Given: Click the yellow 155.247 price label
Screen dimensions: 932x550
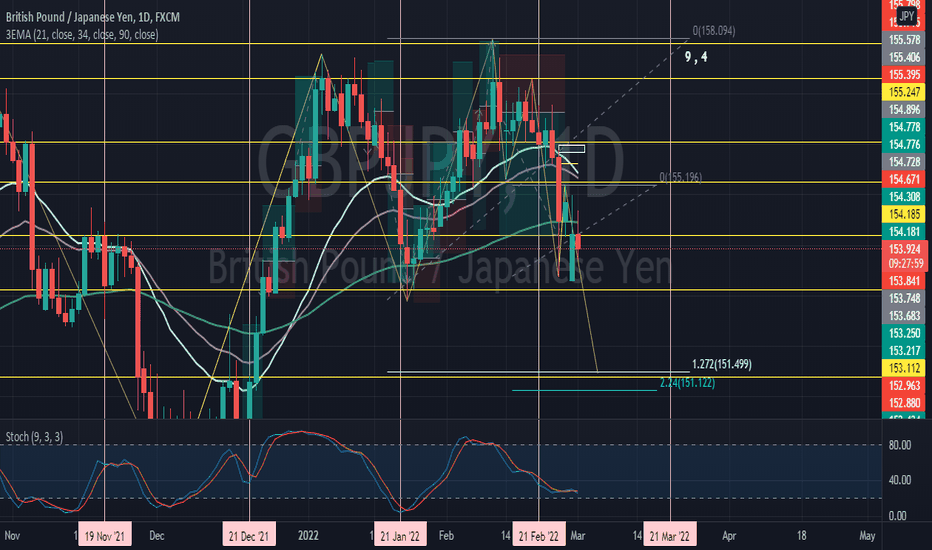Looking at the screenshot, I should point(904,92).
